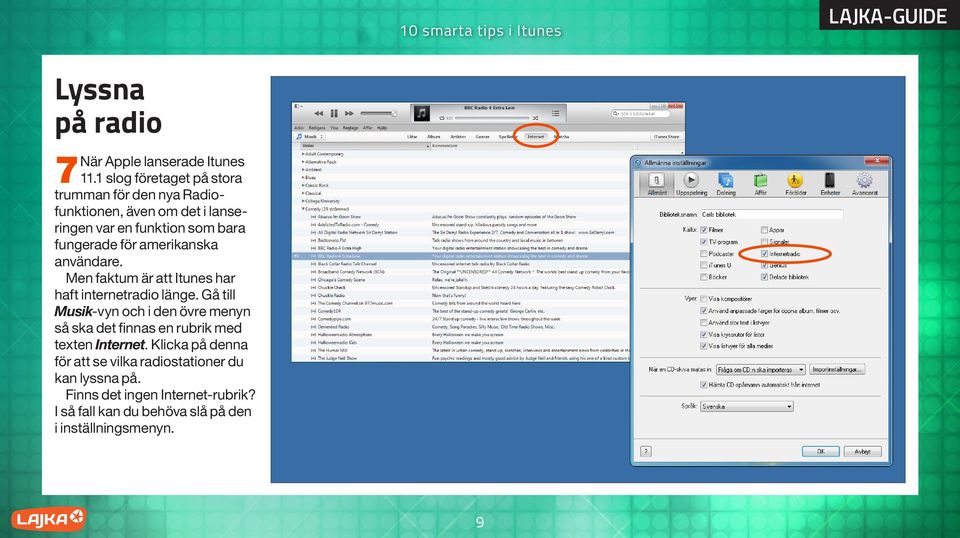Toggle the Internetradio checkbox
Viewport: 960px width, 538px height.
pyautogui.click(x=764, y=253)
